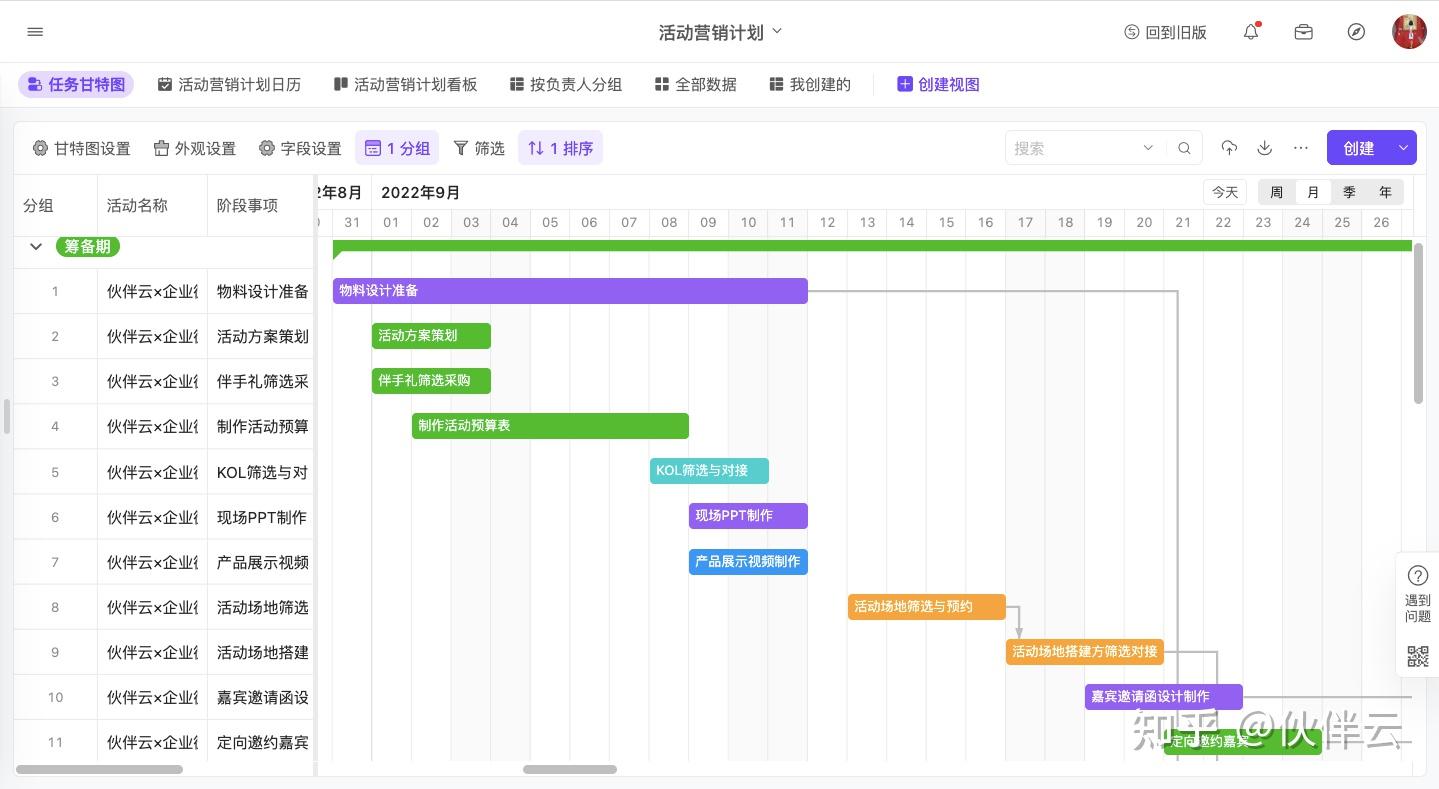Click the download icon
The width and height of the screenshot is (1439, 789).
click(1265, 148)
